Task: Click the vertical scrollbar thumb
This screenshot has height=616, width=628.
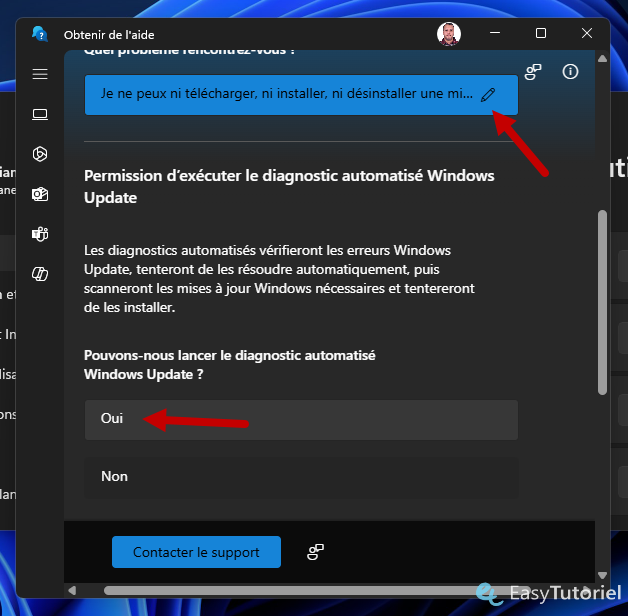Action: 602,302
